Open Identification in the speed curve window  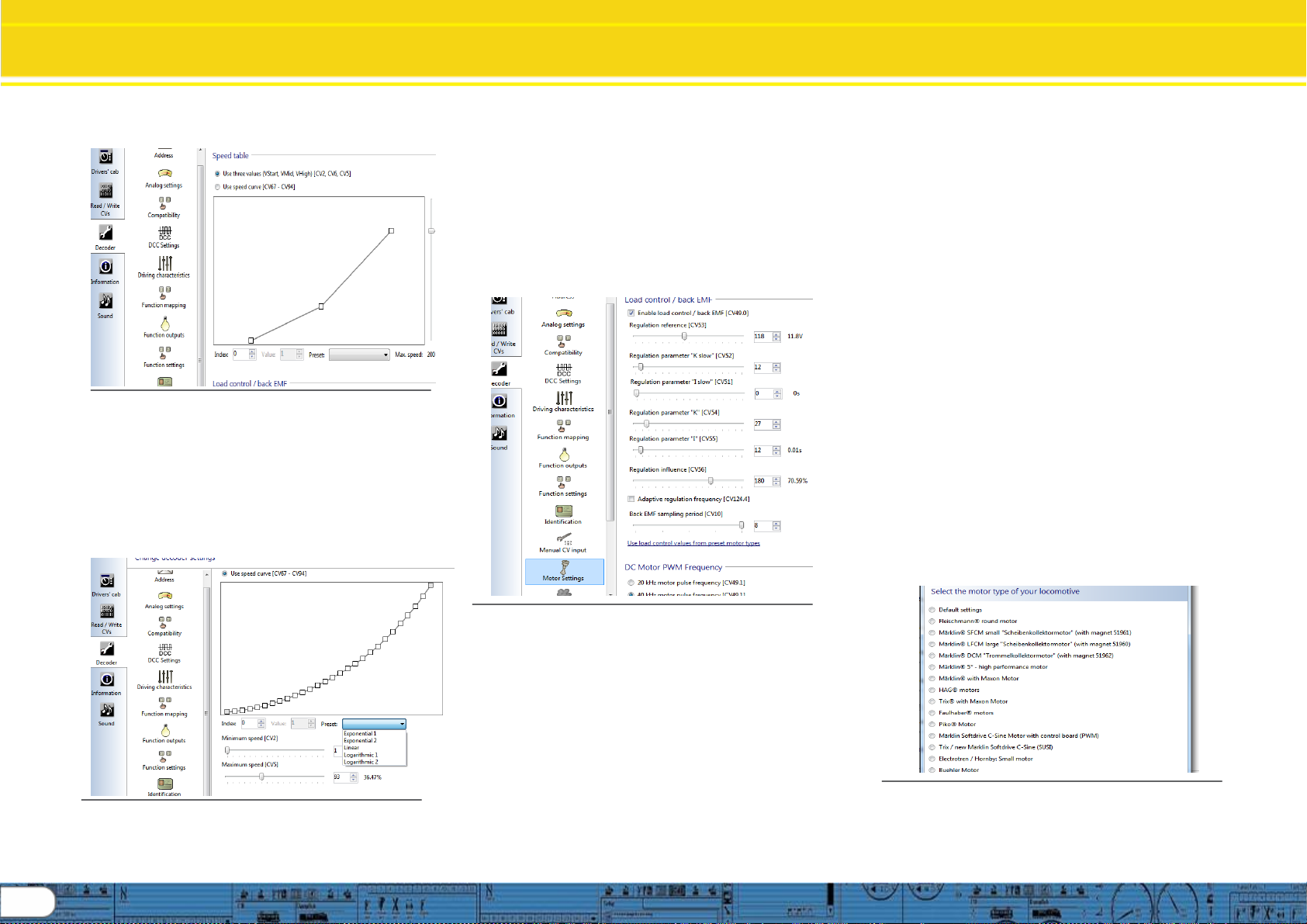pyautogui.click(x=164, y=787)
